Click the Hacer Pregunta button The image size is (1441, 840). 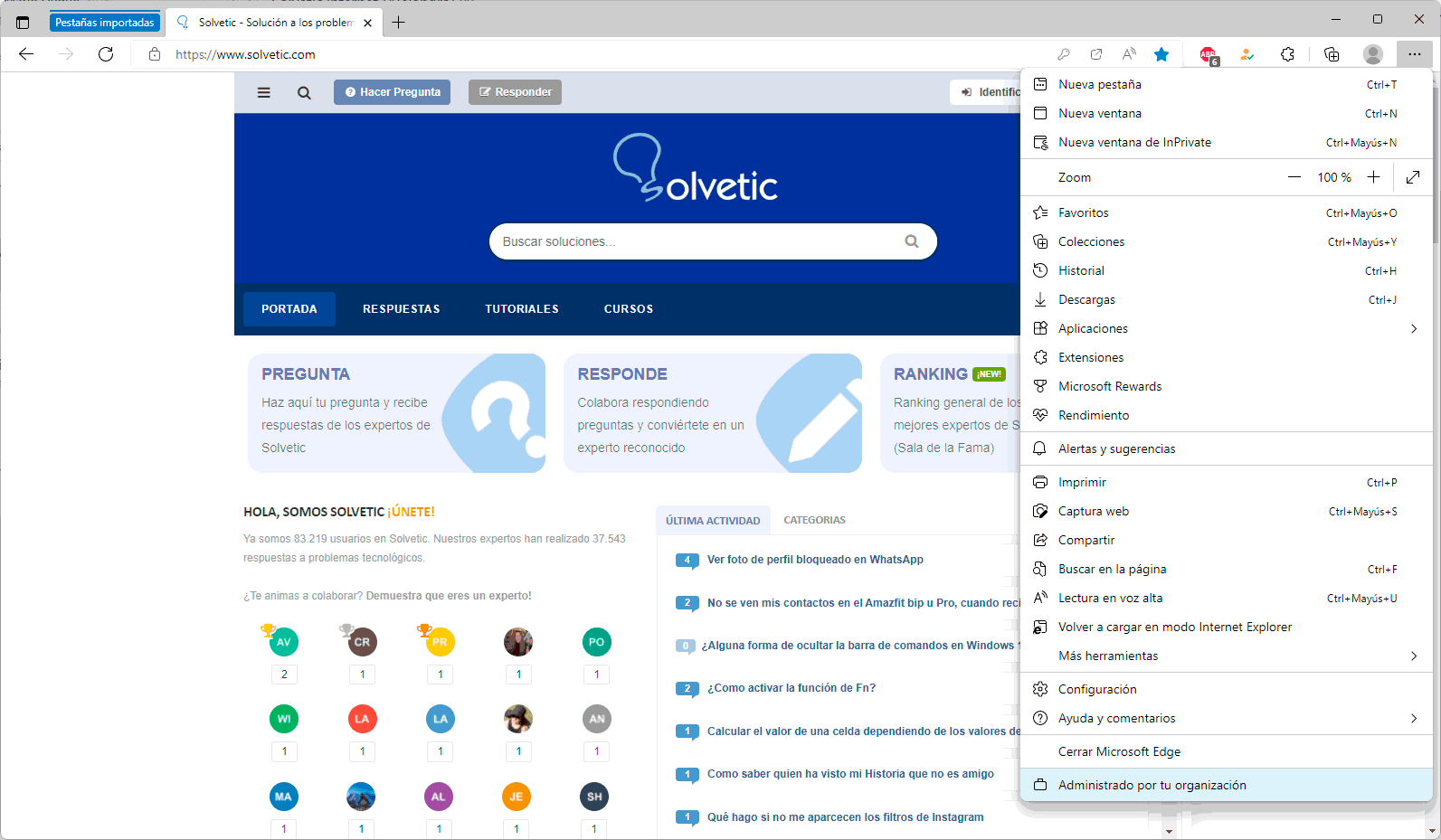(x=392, y=92)
